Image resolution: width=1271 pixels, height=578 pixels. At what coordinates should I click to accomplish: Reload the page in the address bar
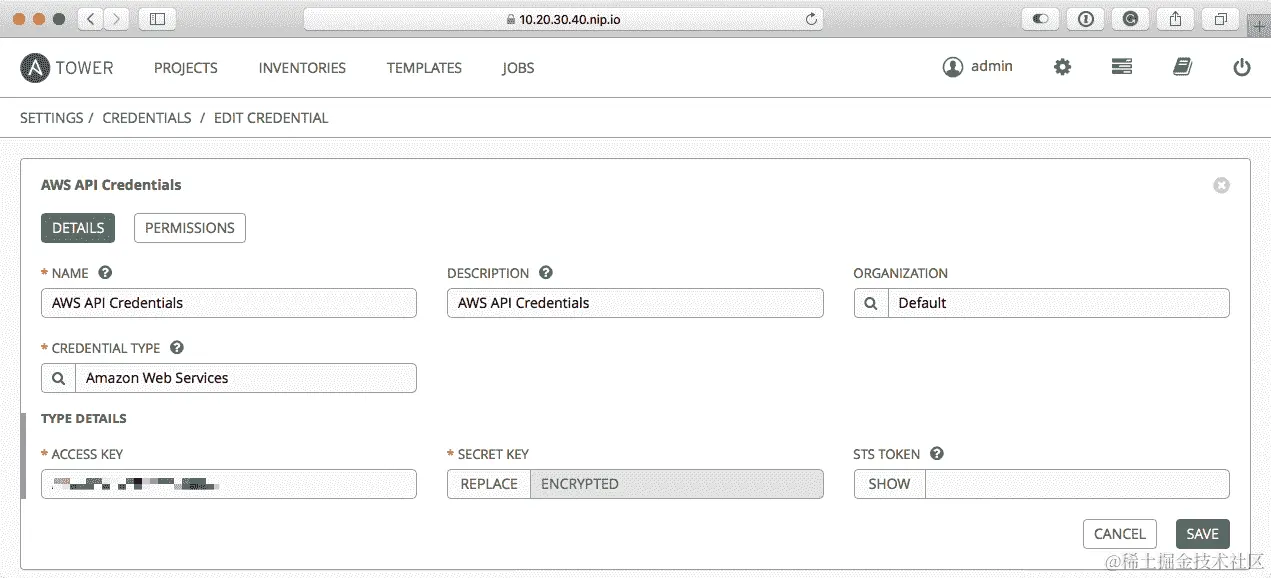click(811, 18)
